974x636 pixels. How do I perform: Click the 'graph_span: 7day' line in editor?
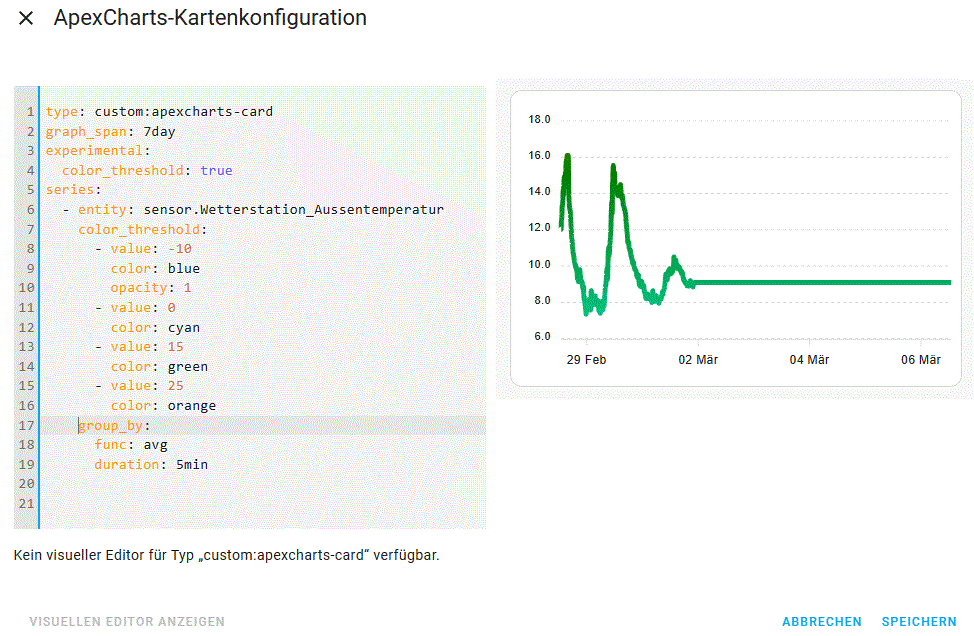point(111,131)
